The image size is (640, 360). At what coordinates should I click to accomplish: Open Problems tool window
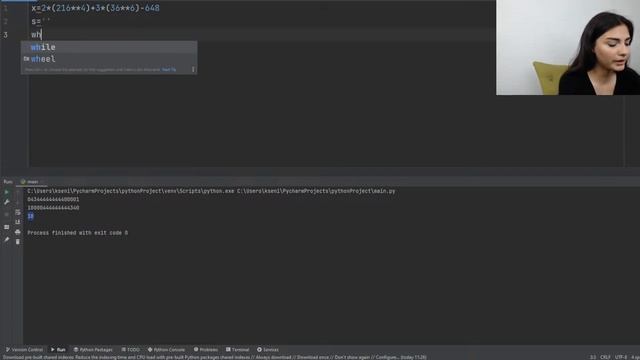pos(206,349)
